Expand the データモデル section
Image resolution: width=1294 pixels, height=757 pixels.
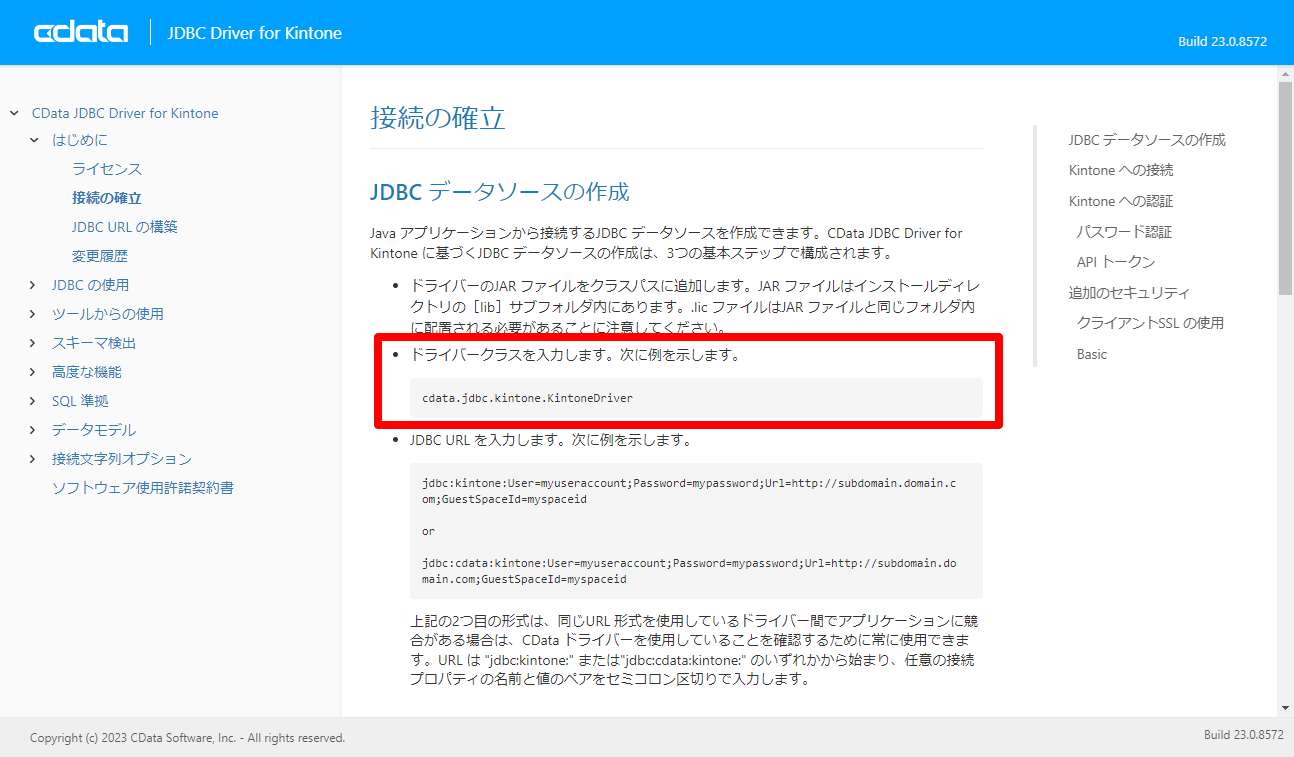point(34,430)
